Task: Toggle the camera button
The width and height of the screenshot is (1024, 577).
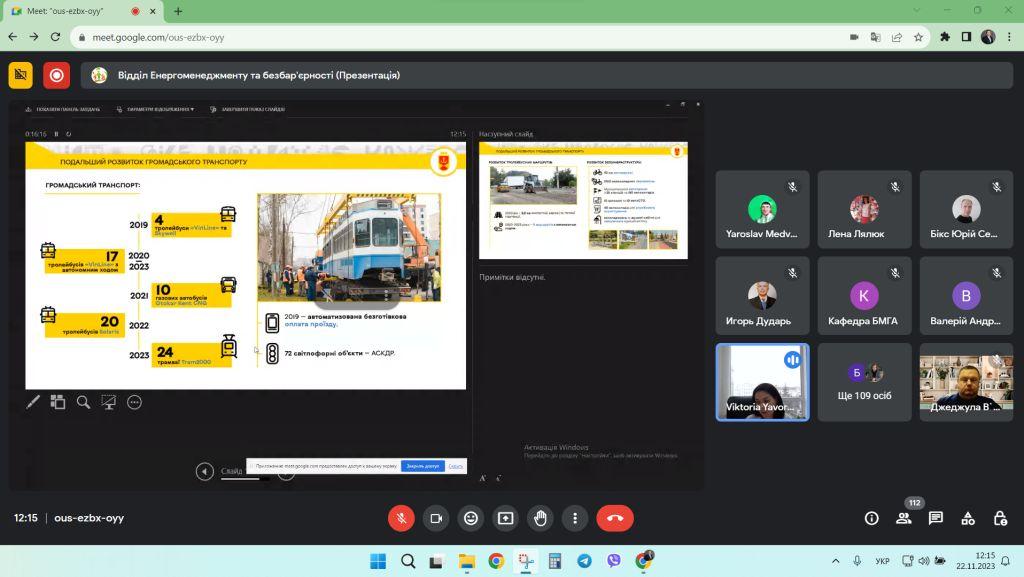Action: tap(436, 518)
